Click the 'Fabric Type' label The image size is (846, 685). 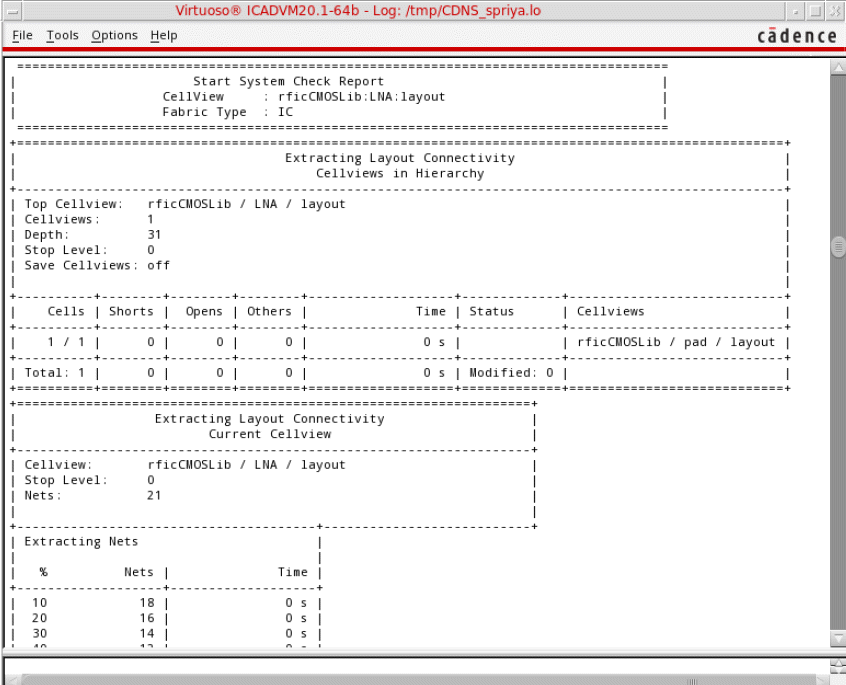[x=204, y=112]
